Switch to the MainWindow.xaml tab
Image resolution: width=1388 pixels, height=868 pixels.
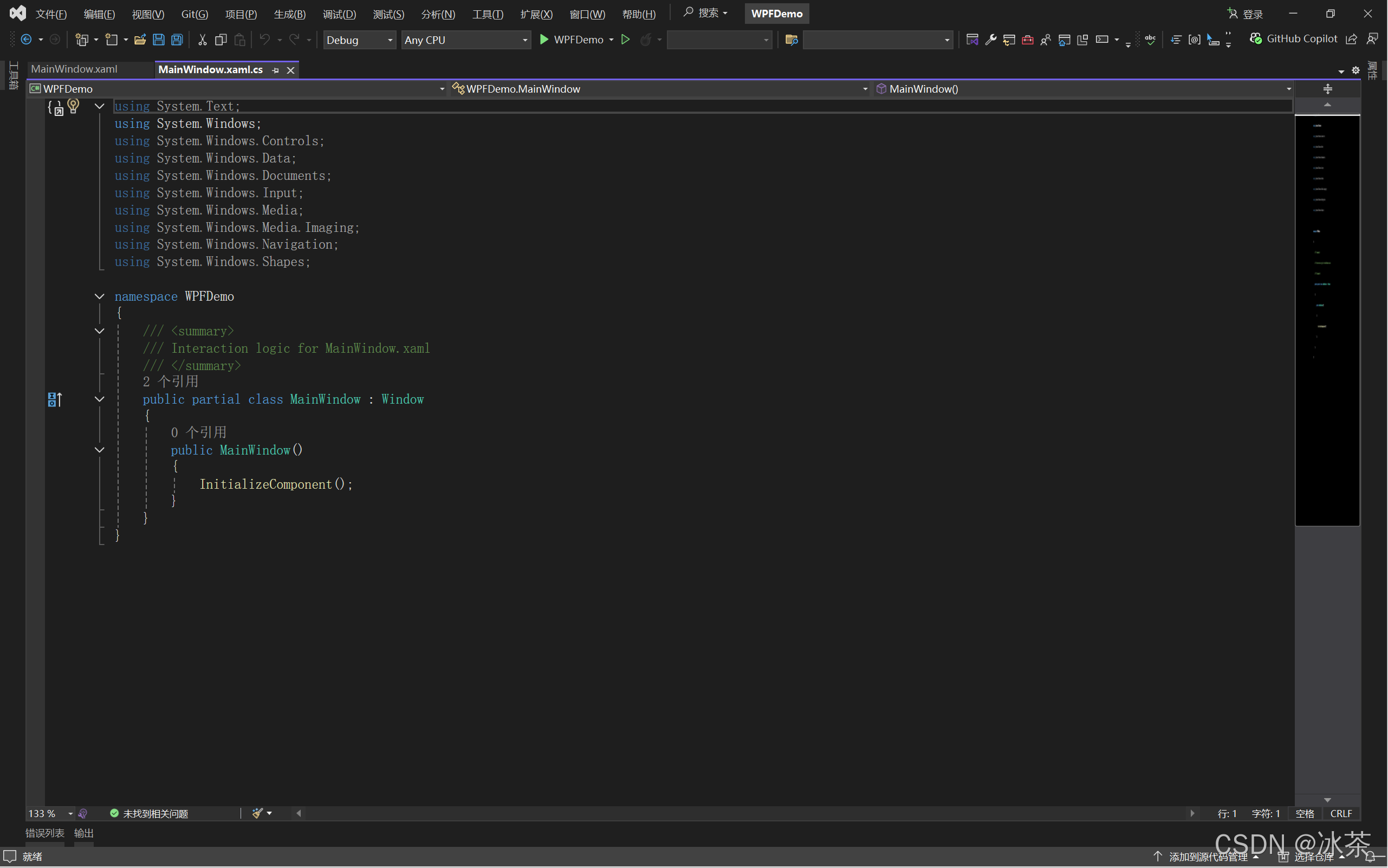(x=75, y=69)
